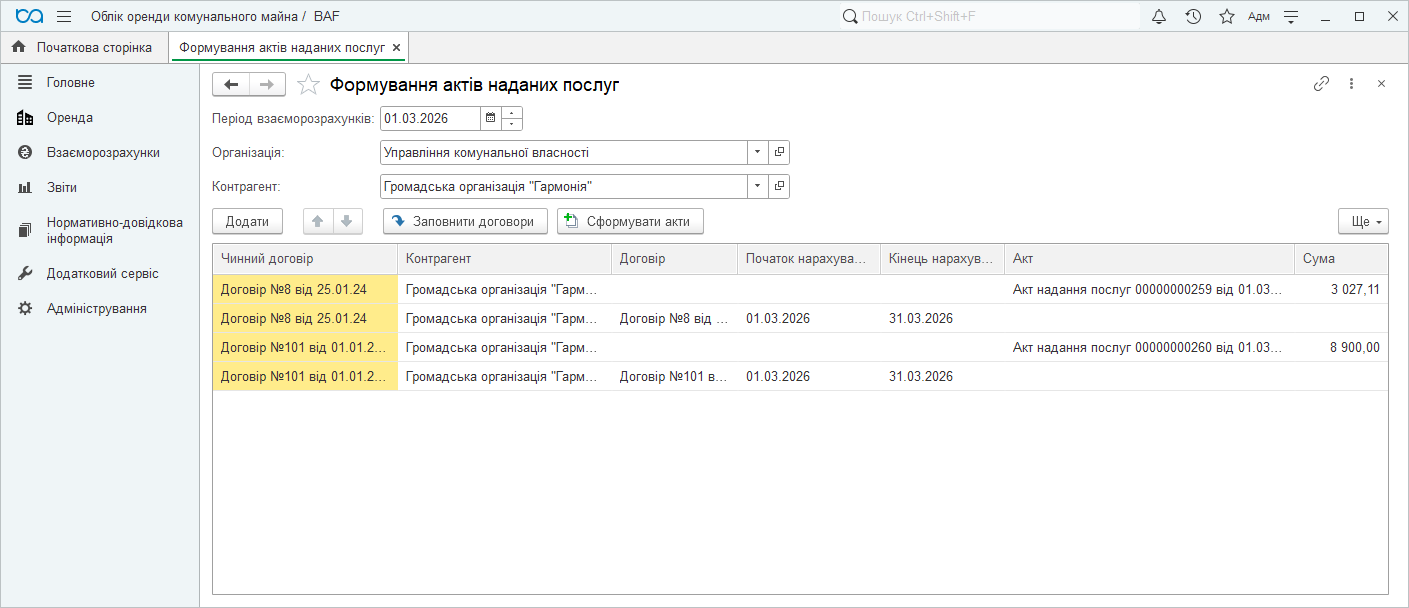This screenshot has width=1409, height=608.
Task: Move row up arrow button
Action: [318, 221]
